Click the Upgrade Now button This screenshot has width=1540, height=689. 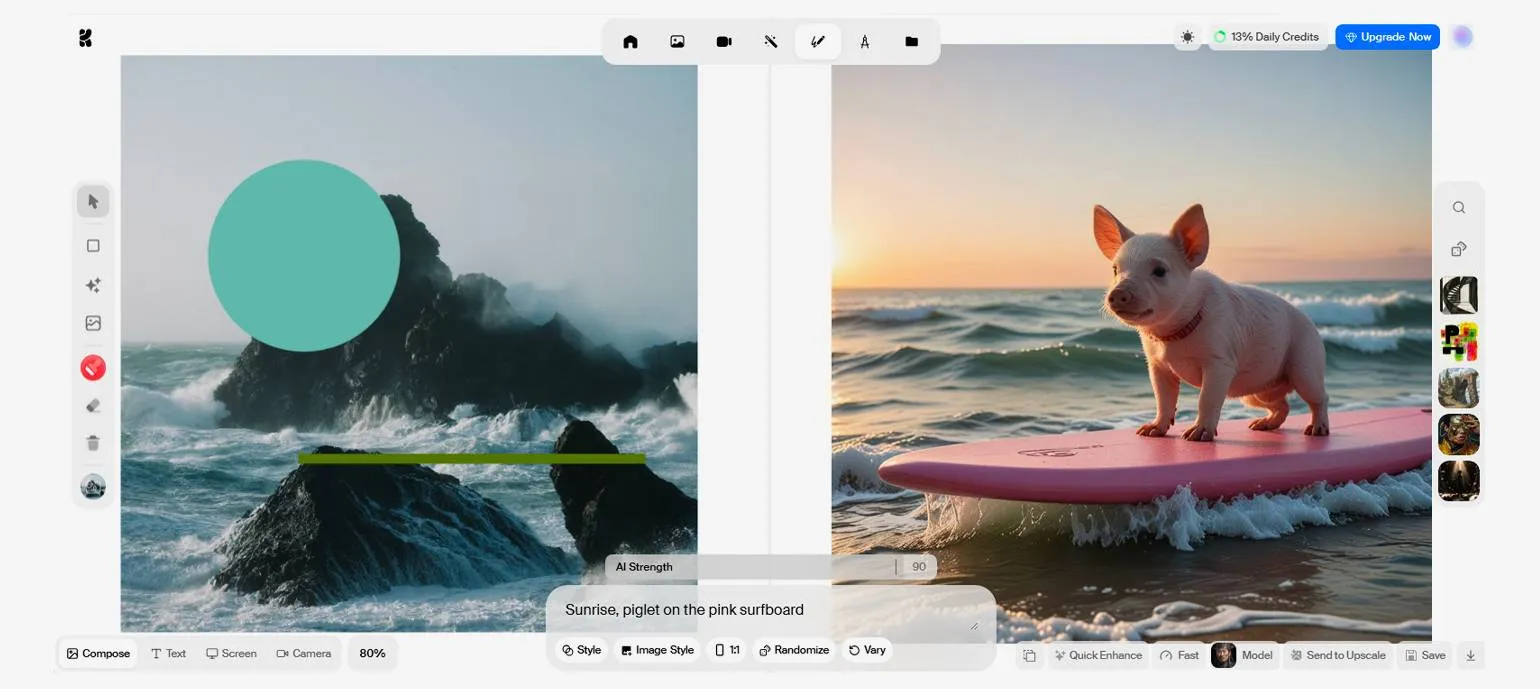[x=1387, y=37]
